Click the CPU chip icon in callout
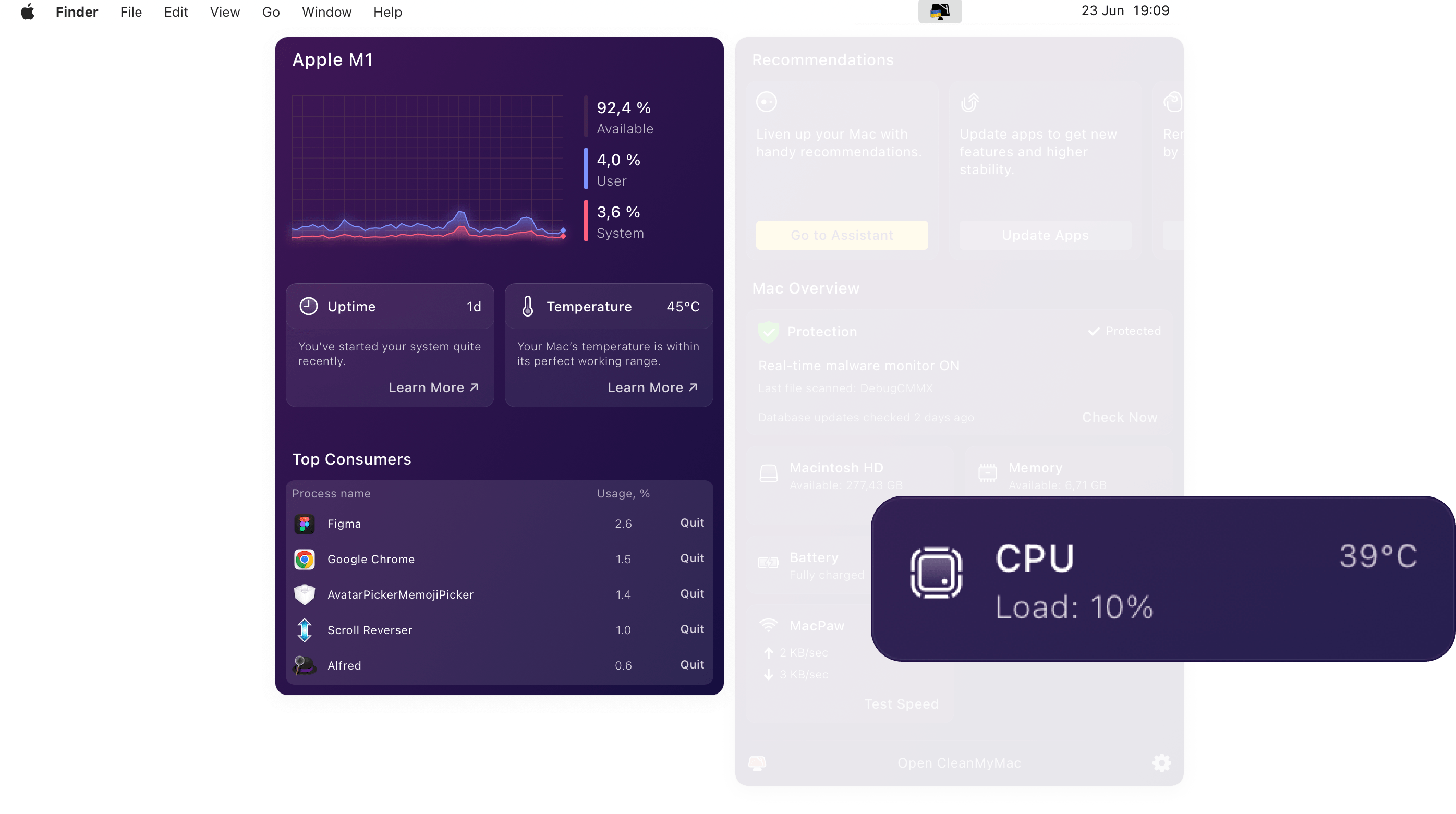The width and height of the screenshot is (1456, 814). pos(936,573)
